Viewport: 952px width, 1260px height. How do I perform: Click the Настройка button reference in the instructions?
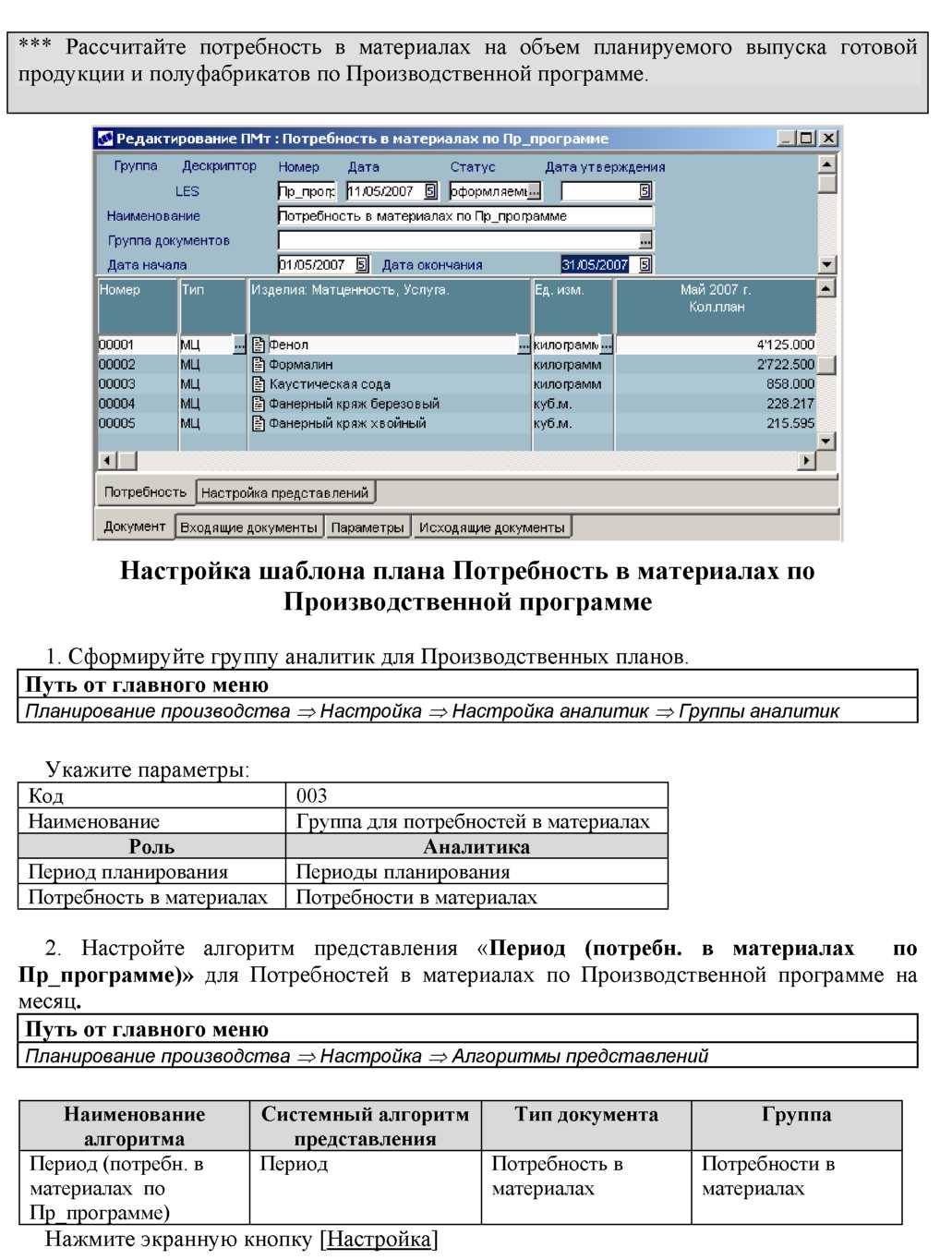pos(380,1239)
